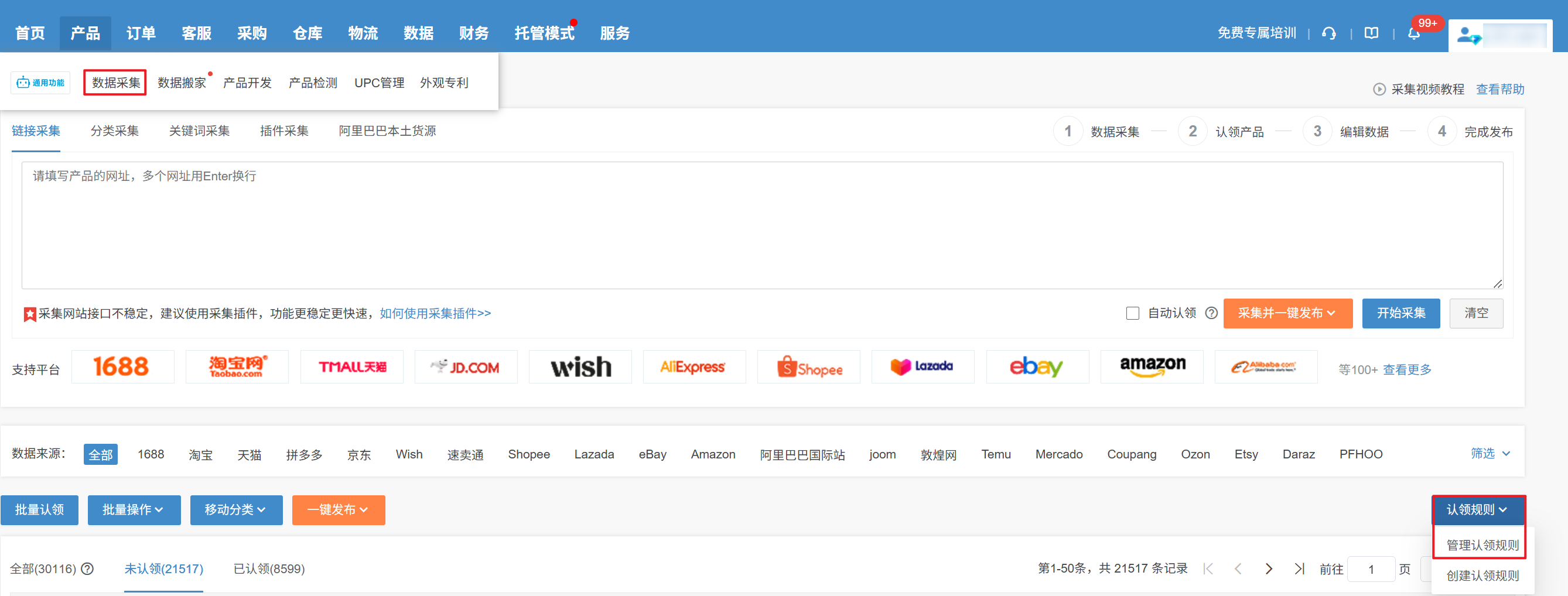Expand the 采集并一键发布 dropdown
This screenshot has height=596, width=1568.
click(1287, 313)
